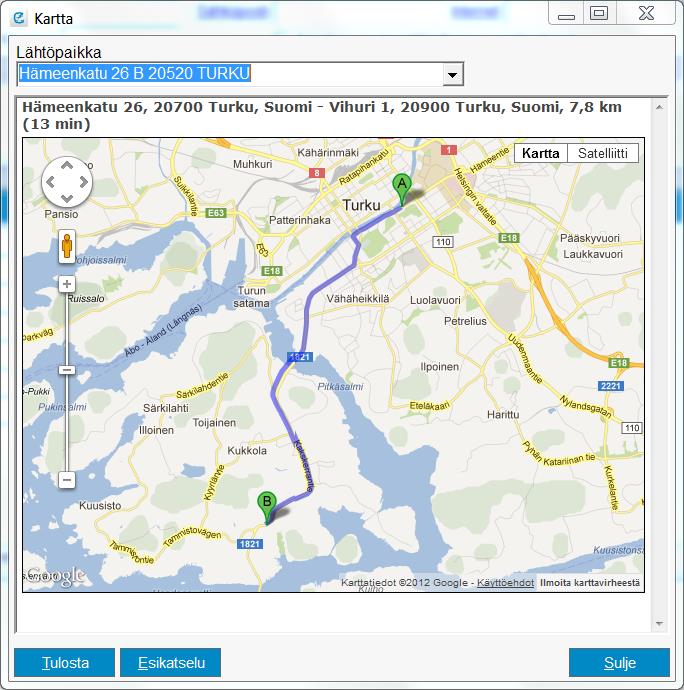Click the blue 1821 road shield on the bridge
The width and height of the screenshot is (684, 690).
pos(300,357)
